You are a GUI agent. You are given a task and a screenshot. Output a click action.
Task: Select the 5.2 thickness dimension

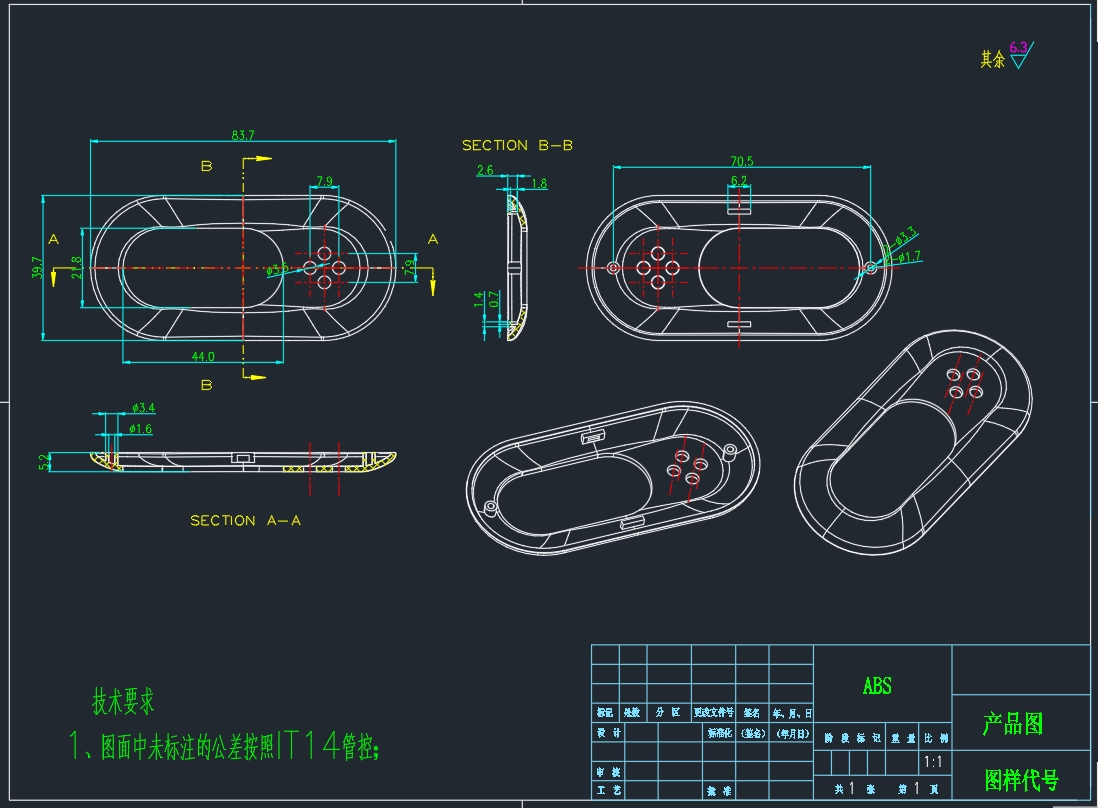pos(44,462)
